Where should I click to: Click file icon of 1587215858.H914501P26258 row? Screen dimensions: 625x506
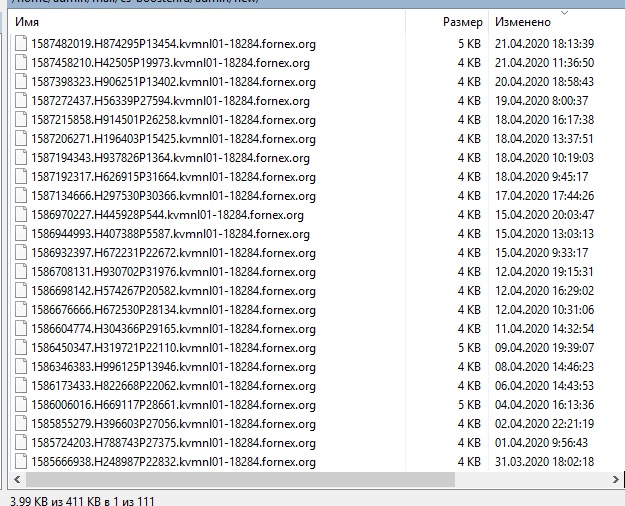point(21,120)
